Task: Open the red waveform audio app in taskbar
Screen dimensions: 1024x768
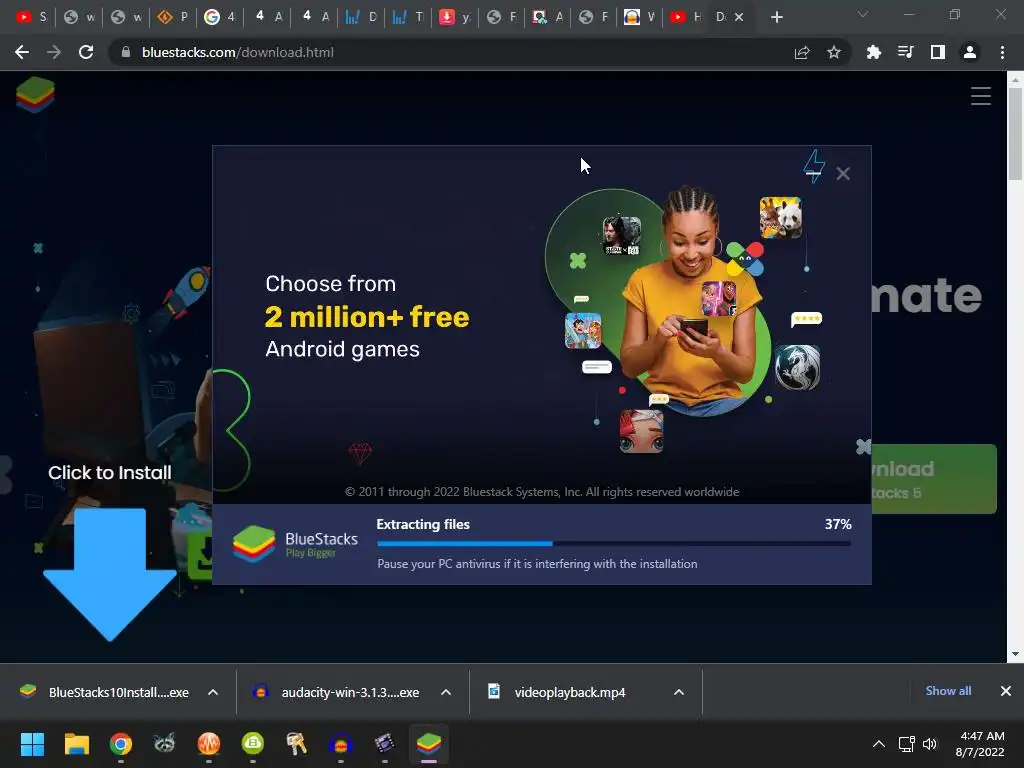Action: click(209, 744)
